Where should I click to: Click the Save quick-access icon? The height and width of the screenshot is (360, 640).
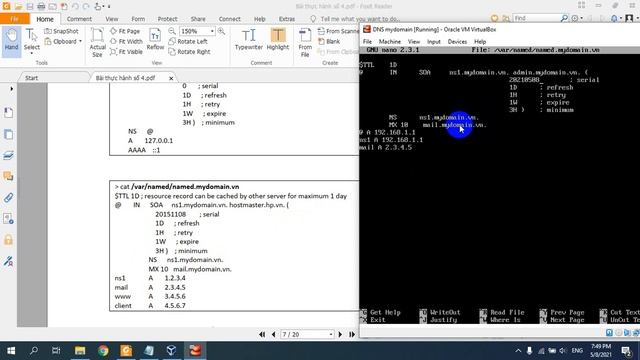[x=30, y=6]
